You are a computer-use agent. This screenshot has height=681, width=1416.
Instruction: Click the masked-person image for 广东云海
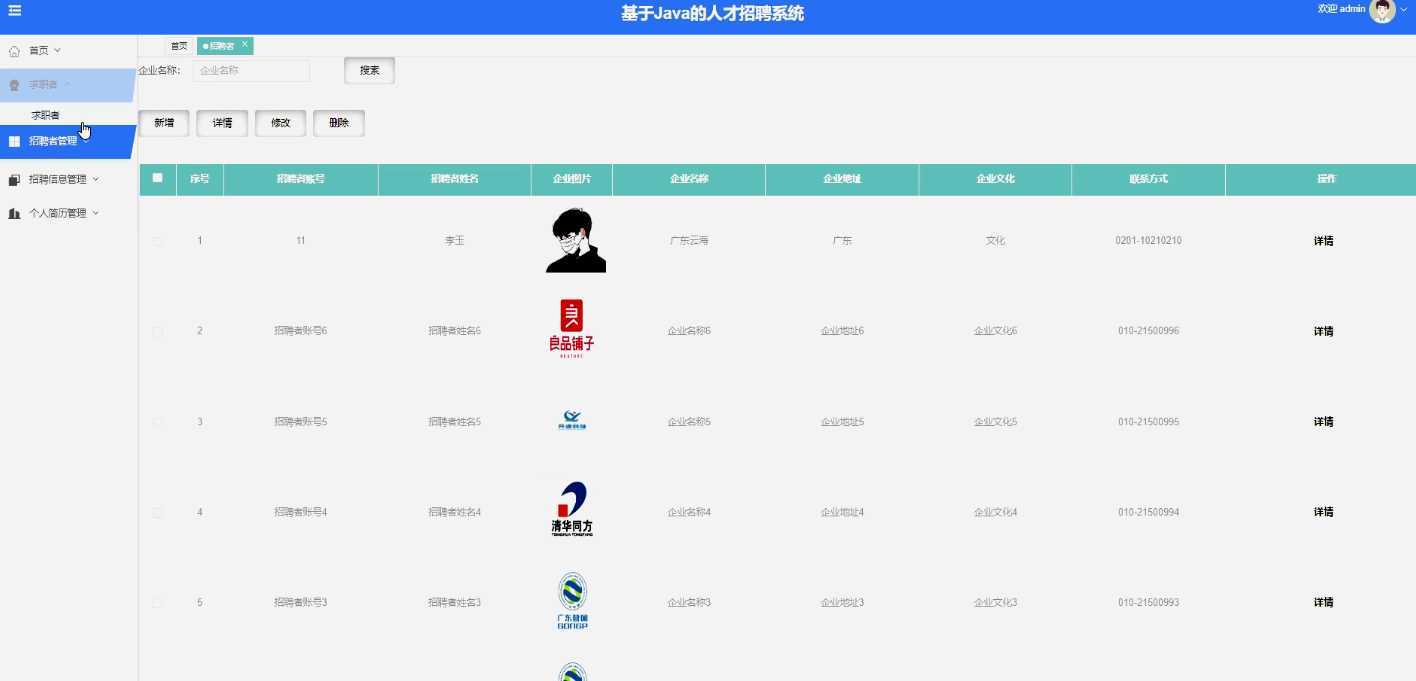pyautogui.click(x=576, y=240)
